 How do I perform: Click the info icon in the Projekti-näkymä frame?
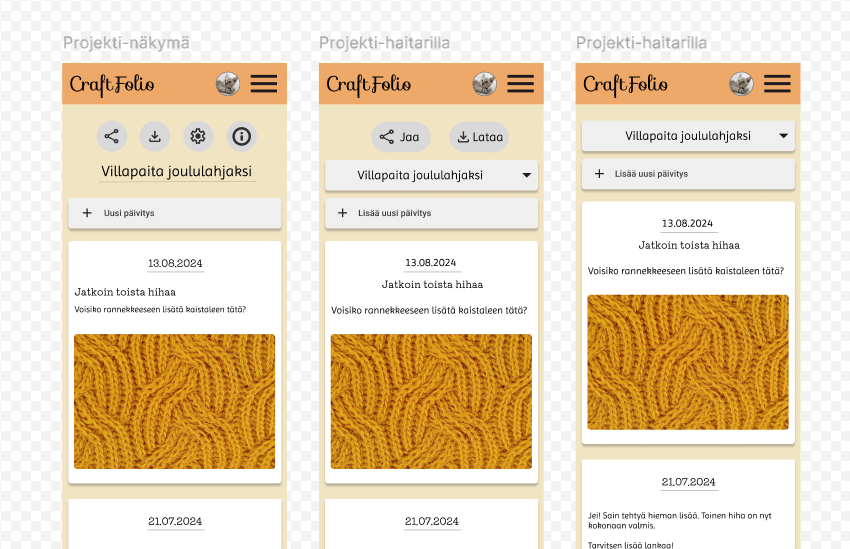coord(241,137)
